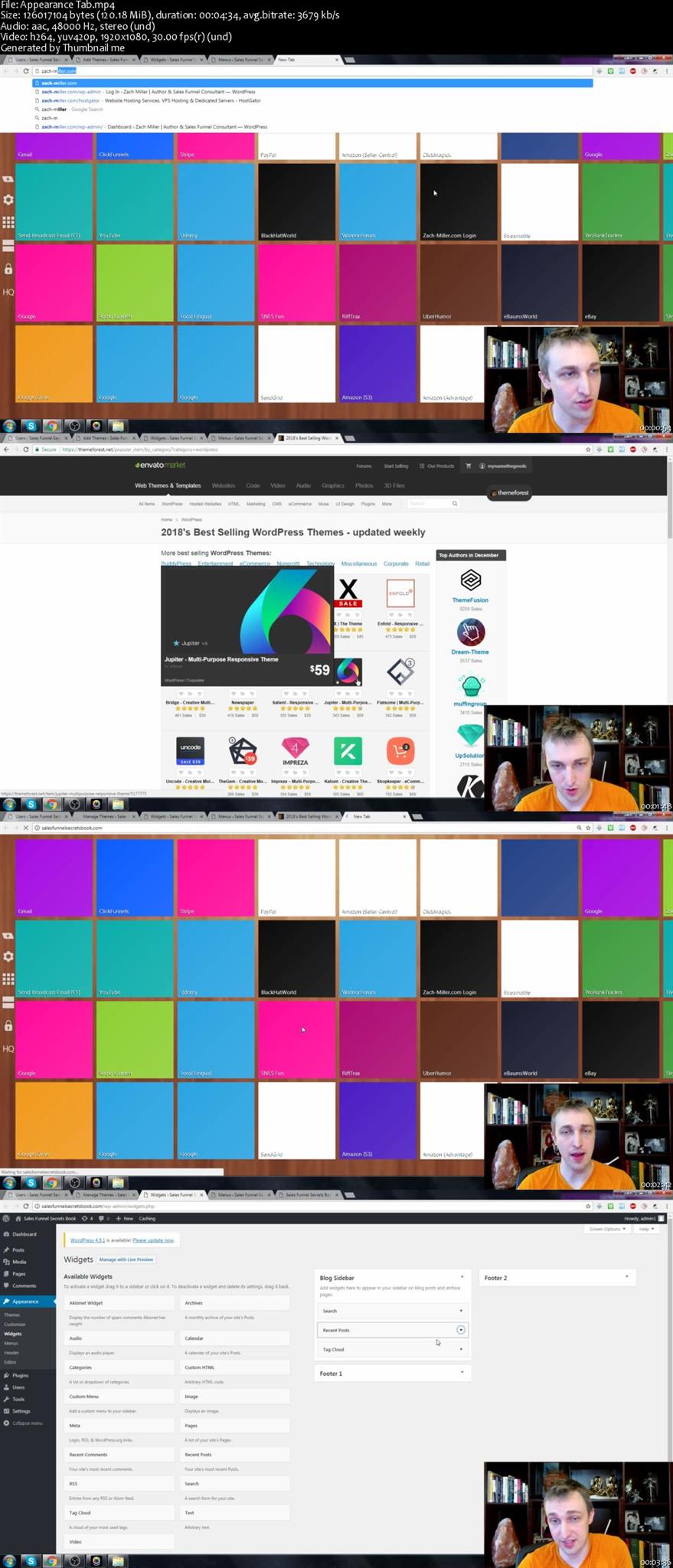
Task: Open the Help dropdown on the Widgets page
Action: coord(646,1229)
